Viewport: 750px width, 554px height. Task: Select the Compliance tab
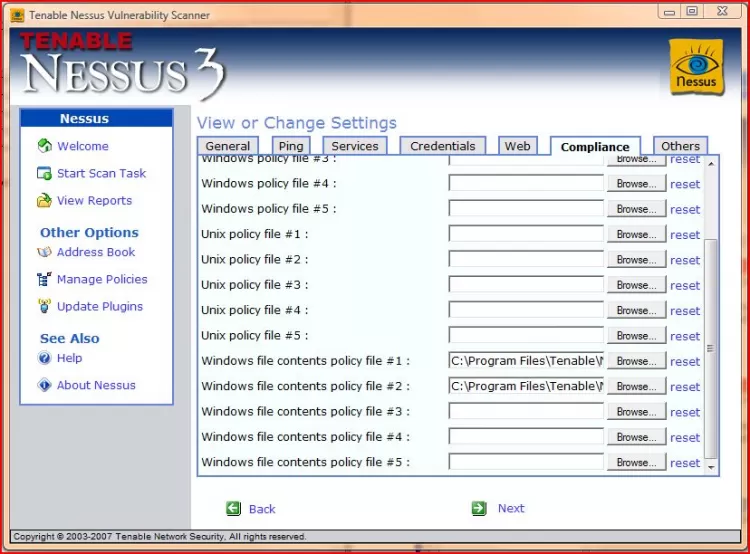click(x=595, y=146)
